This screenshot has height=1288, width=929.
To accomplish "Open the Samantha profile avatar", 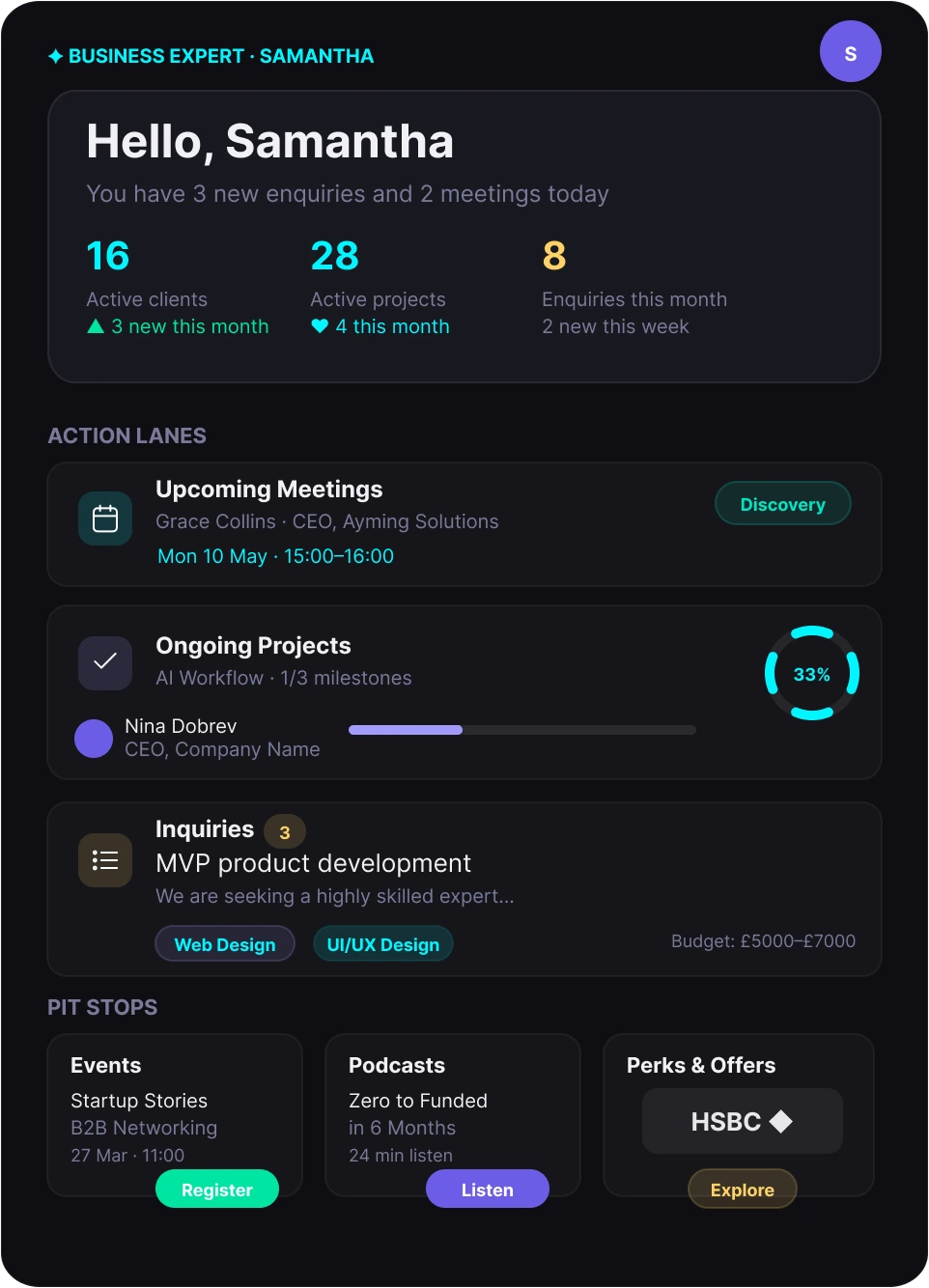I will (850, 52).
